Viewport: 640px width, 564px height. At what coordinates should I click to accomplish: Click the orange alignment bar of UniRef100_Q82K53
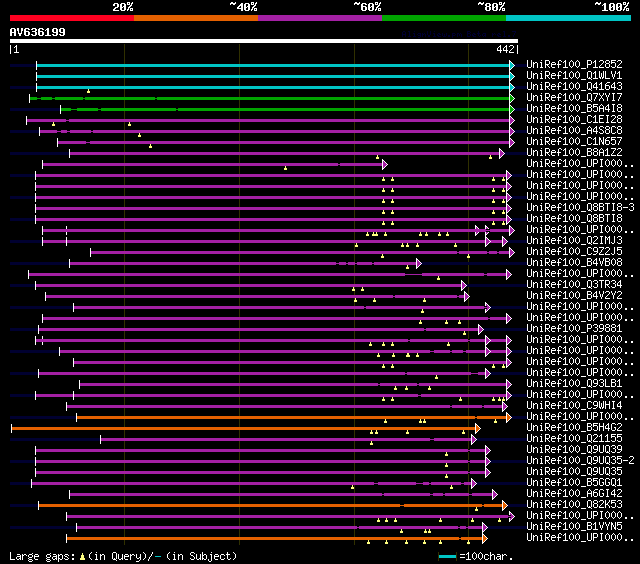[x=273, y=506]
